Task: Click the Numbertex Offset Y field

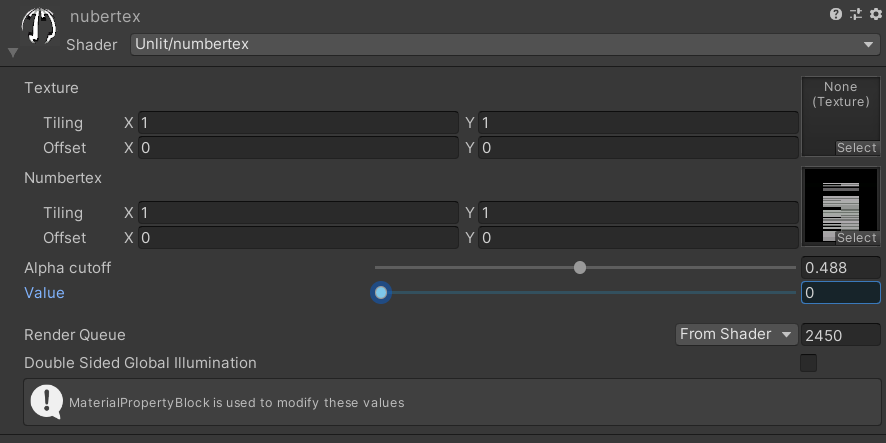Action: pos(638,238)
